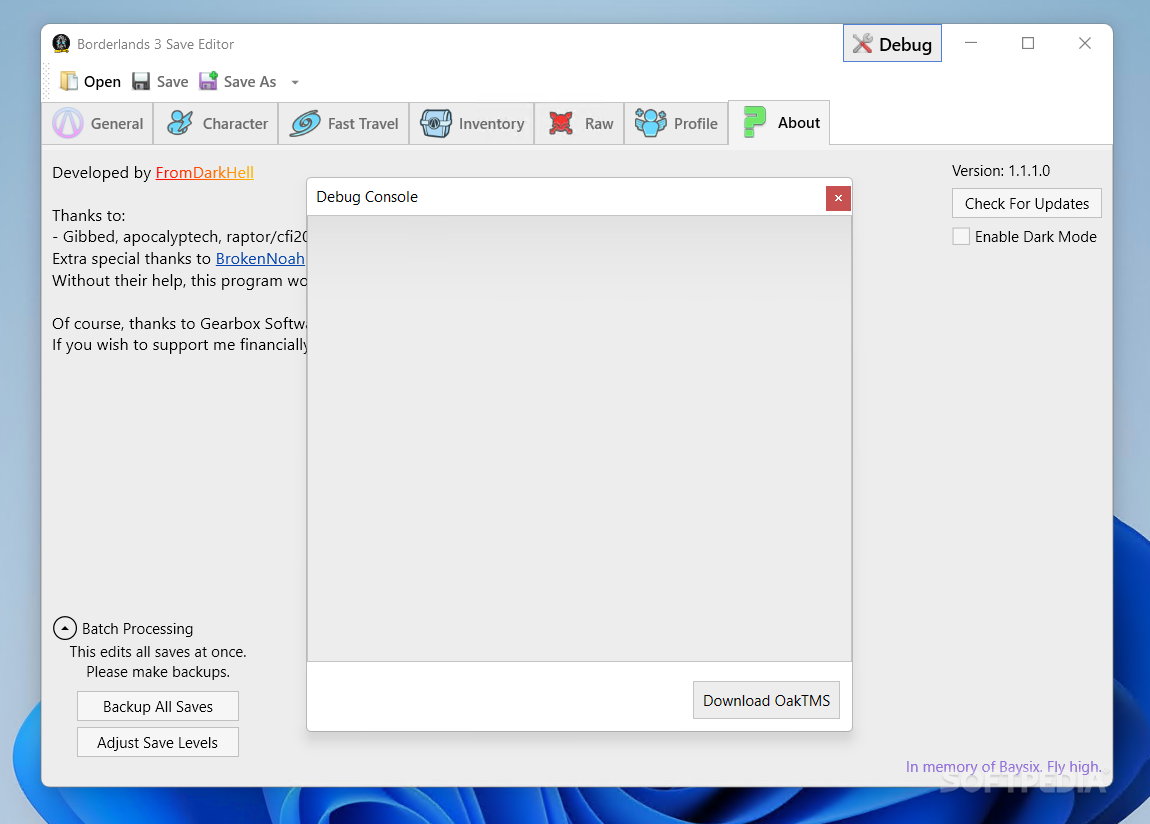Click the Debug wrench icon
1150x824 pixels.
pos(862,44)
